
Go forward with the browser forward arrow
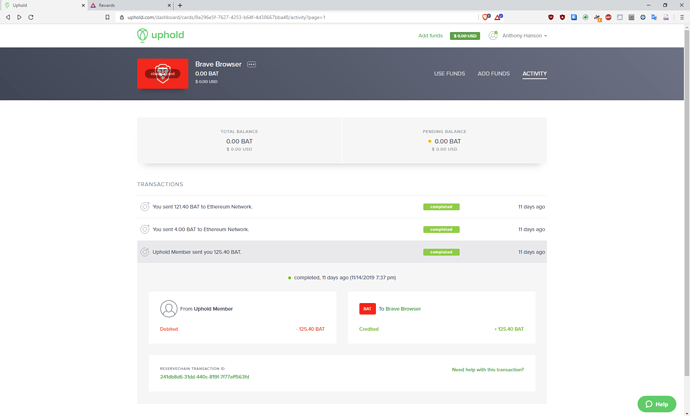pos(19,17)
